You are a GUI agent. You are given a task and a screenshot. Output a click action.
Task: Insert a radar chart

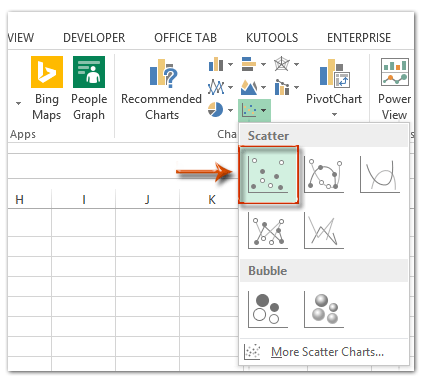pos(282,64)
